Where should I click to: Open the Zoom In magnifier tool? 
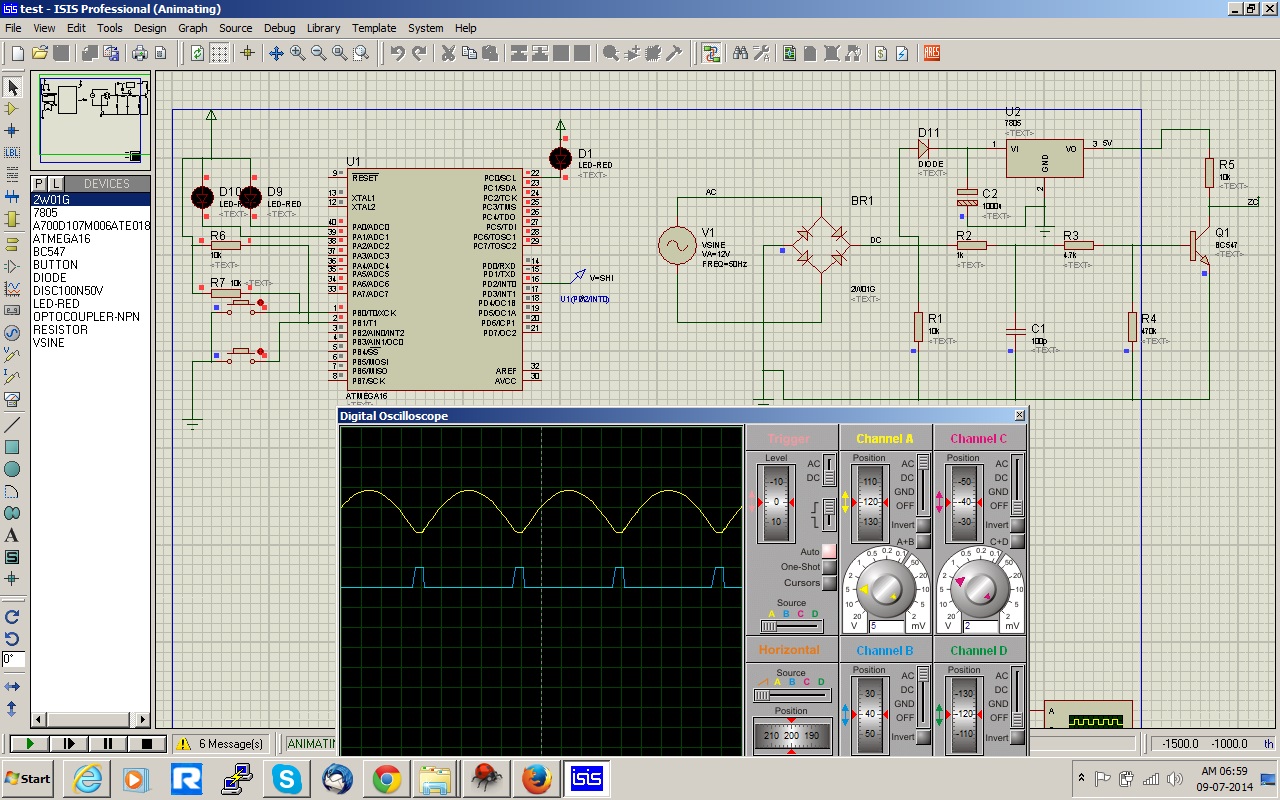297,53
